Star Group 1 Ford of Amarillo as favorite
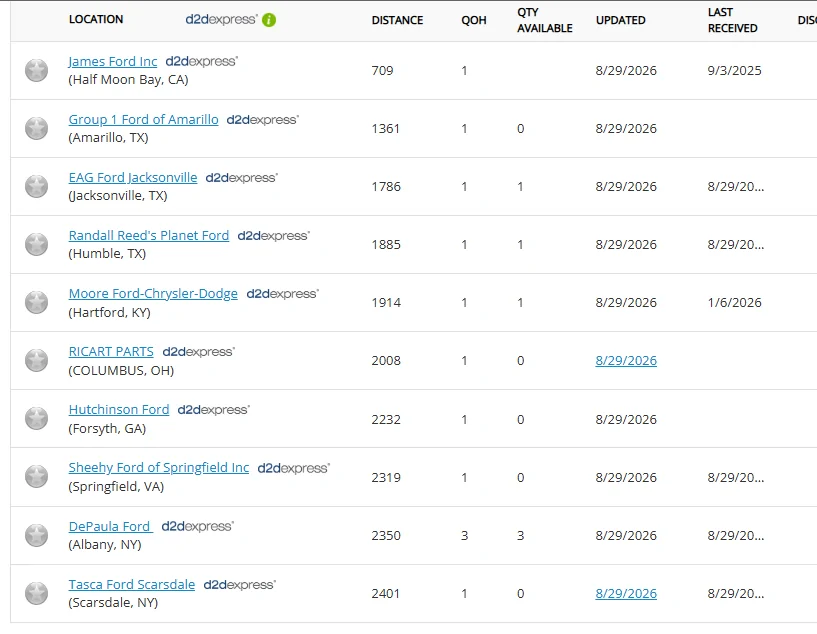817x634 pixels. (x=36, y=128)
